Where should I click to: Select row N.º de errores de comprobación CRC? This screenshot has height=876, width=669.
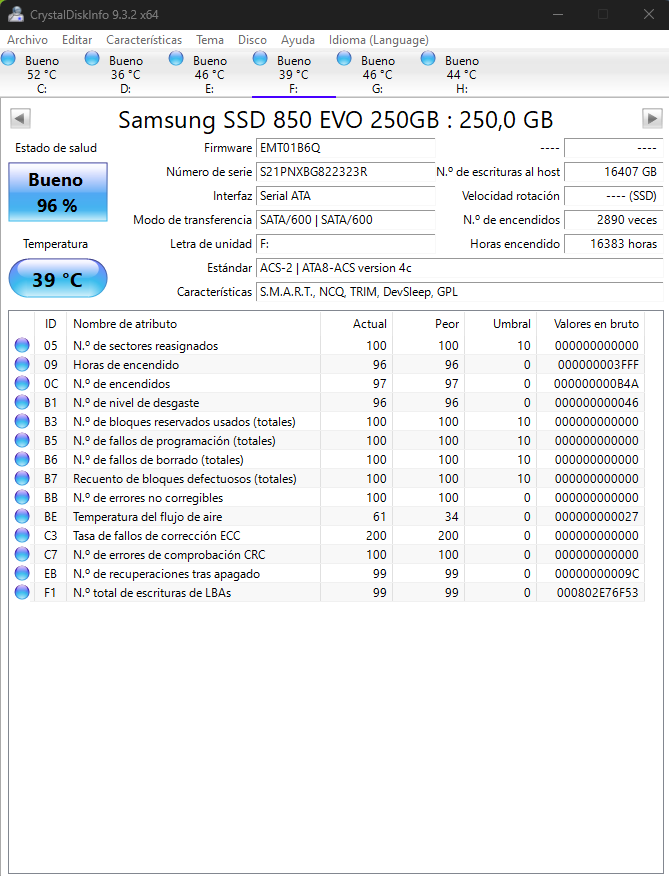pos(327,554)
